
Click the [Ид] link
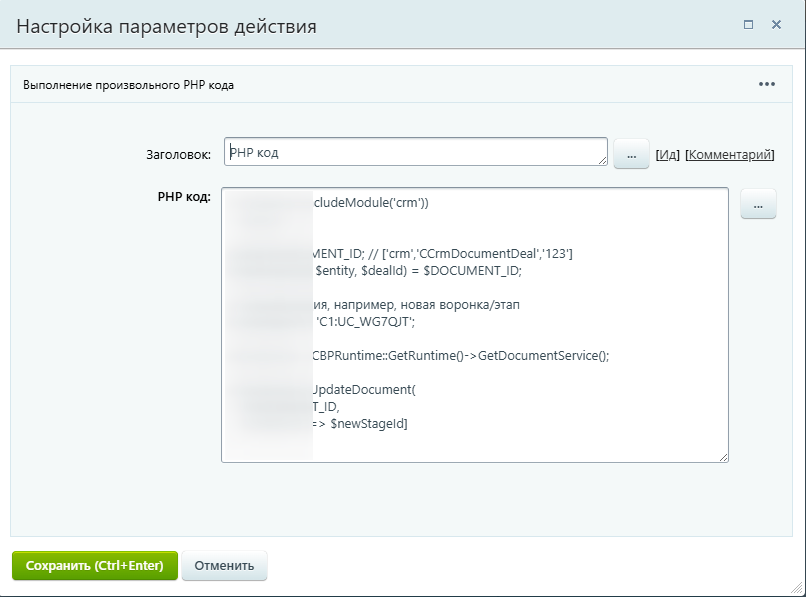[x=667, y=155]
